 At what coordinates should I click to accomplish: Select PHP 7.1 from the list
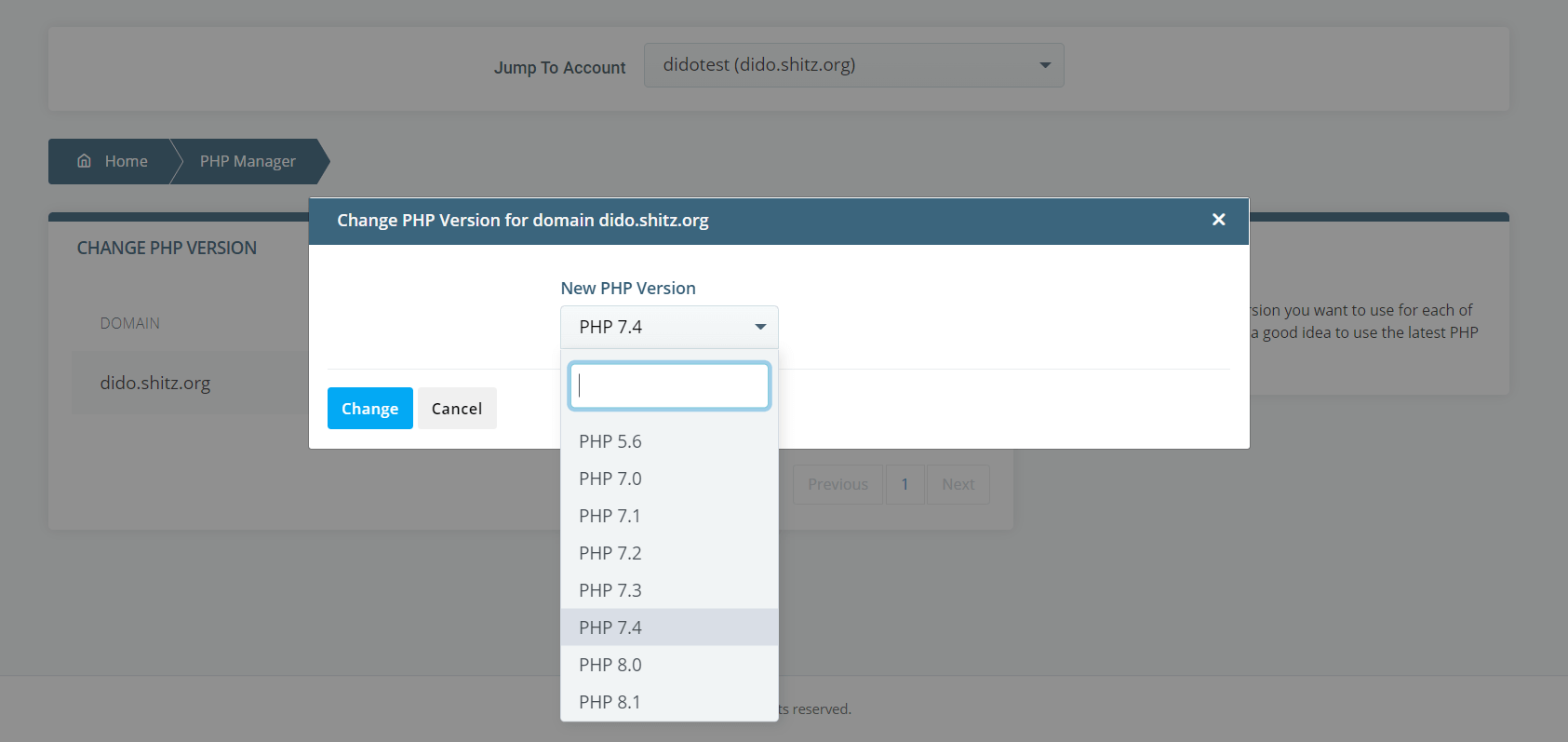(x=669, y=516)
